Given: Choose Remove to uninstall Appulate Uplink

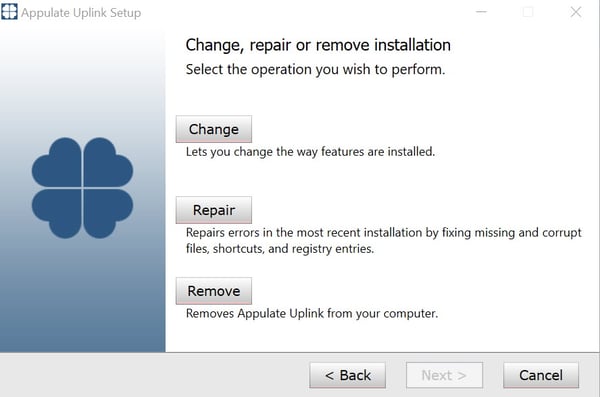Looking at the screenshot, I should [x=214, y=291].
